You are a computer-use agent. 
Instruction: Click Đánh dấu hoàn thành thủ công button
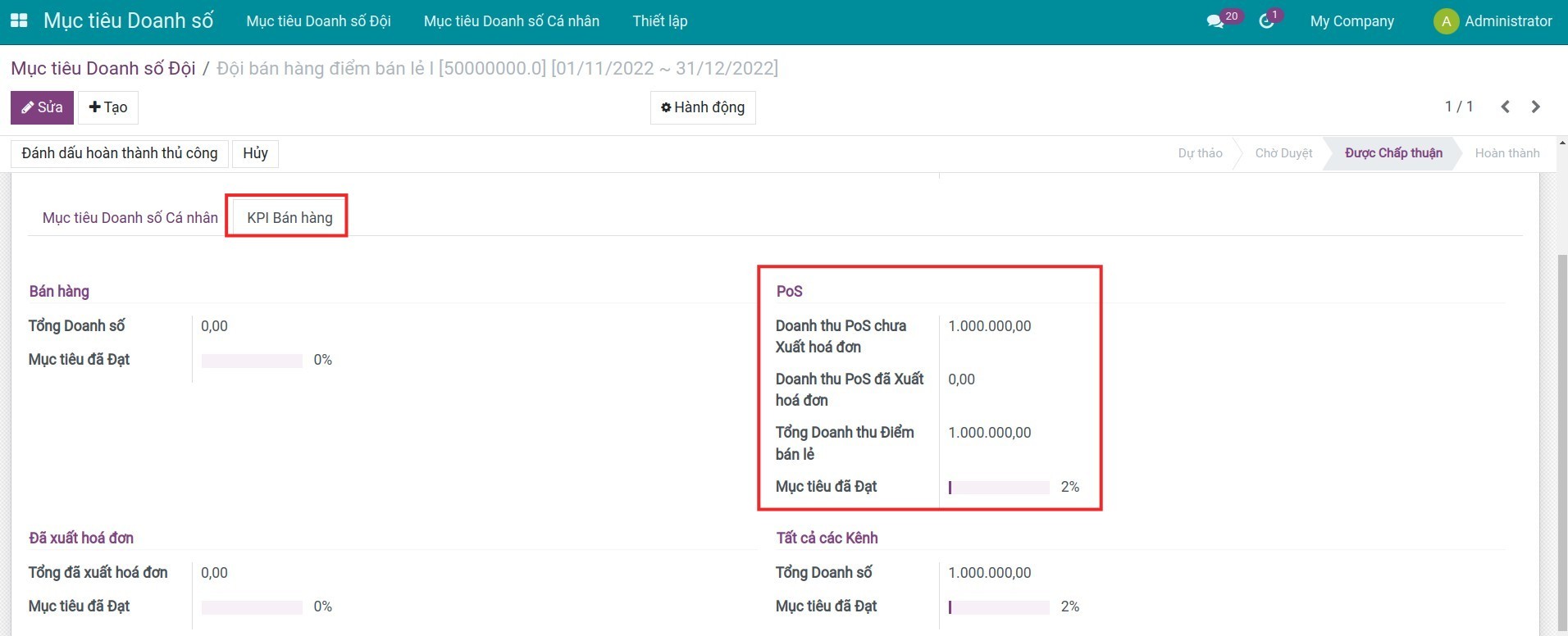pyautogui.click(x=120, y=153)
